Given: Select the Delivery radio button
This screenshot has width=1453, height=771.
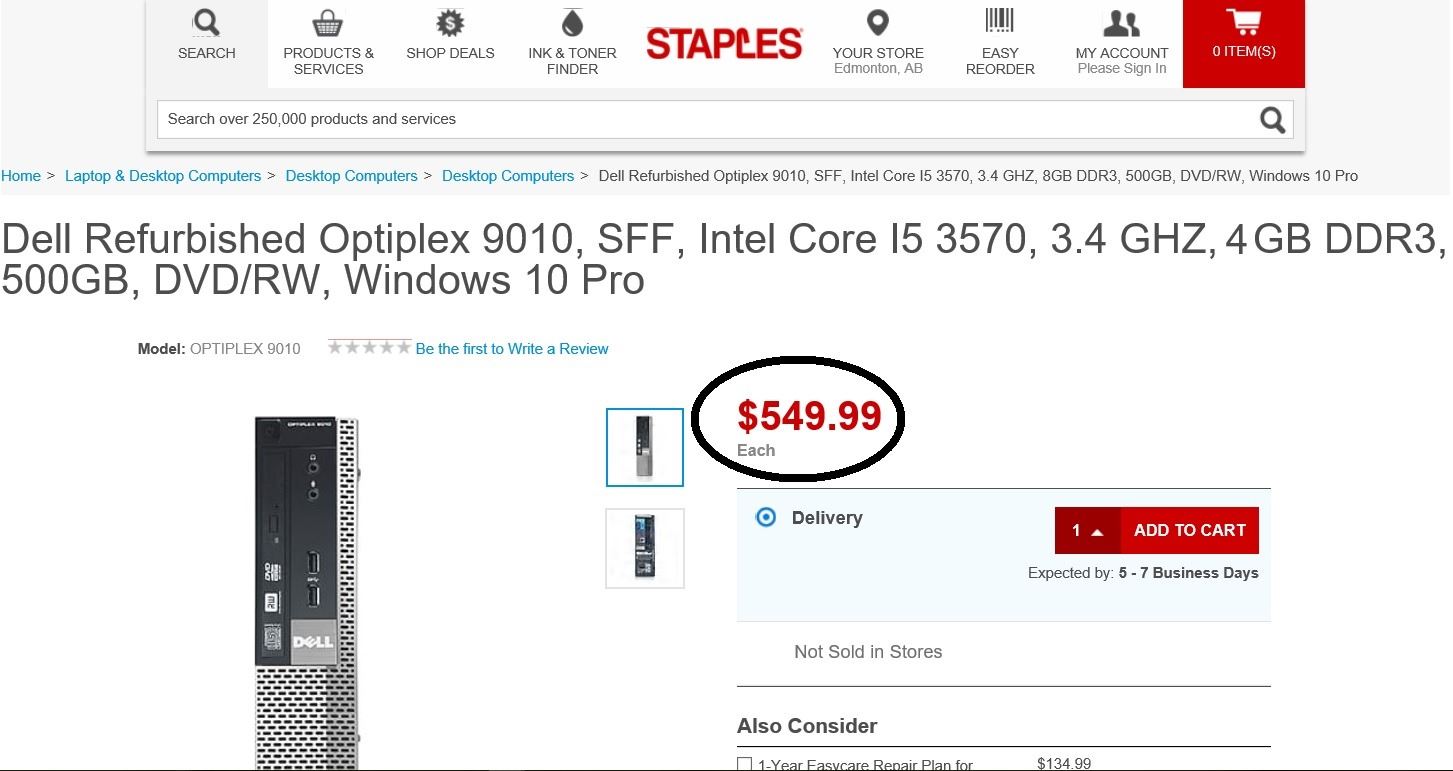Looking at the screenshot, I should pos(766,518).
